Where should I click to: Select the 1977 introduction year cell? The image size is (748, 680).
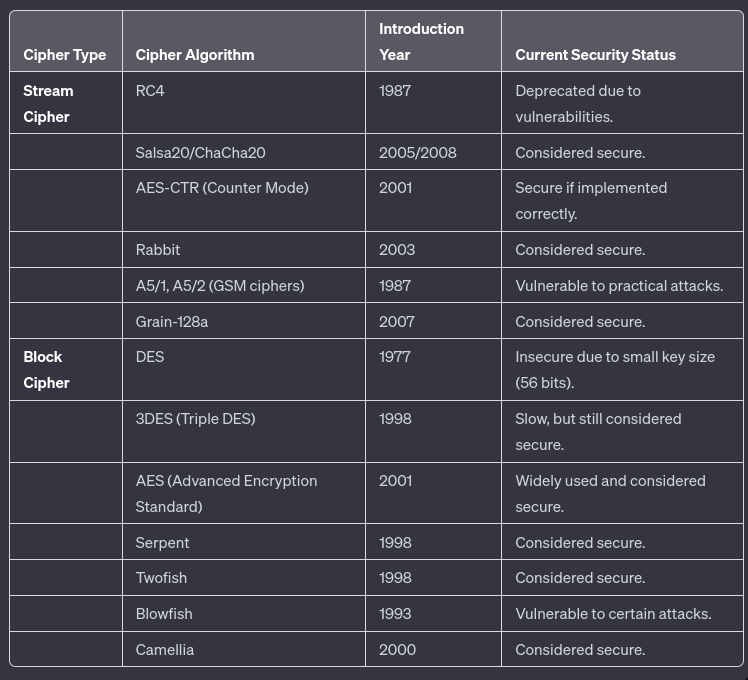coord(395,356)
